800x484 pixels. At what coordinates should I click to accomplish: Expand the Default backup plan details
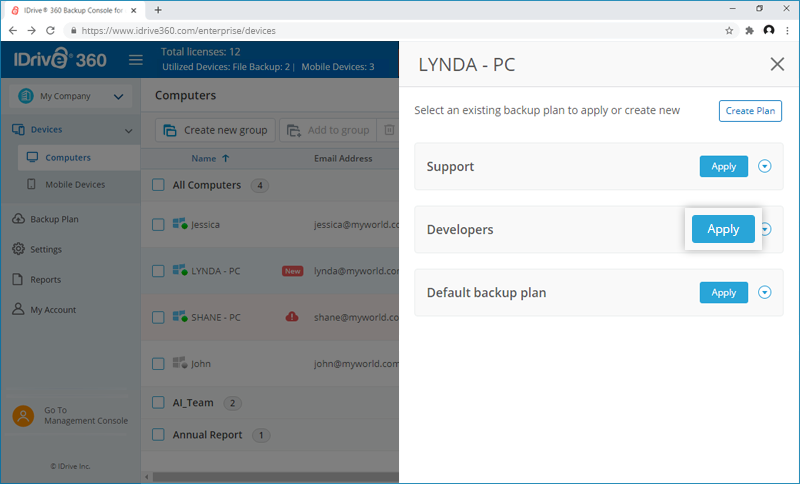[x=765, y=293]
